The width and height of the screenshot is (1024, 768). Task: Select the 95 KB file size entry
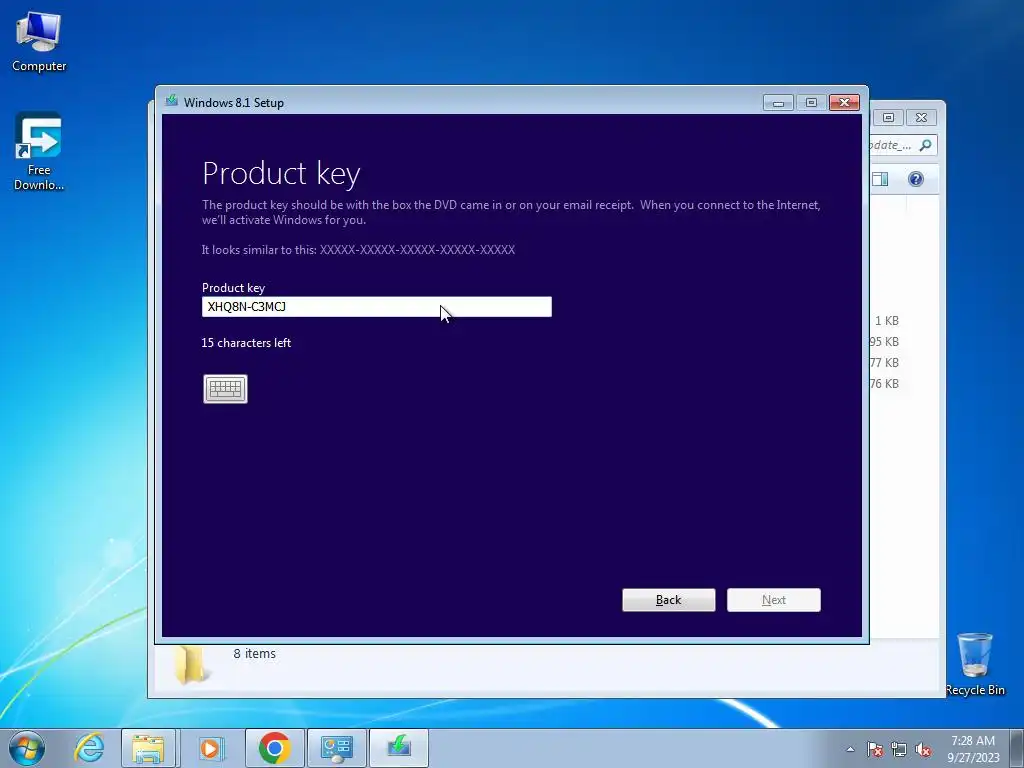coord(884,342)
